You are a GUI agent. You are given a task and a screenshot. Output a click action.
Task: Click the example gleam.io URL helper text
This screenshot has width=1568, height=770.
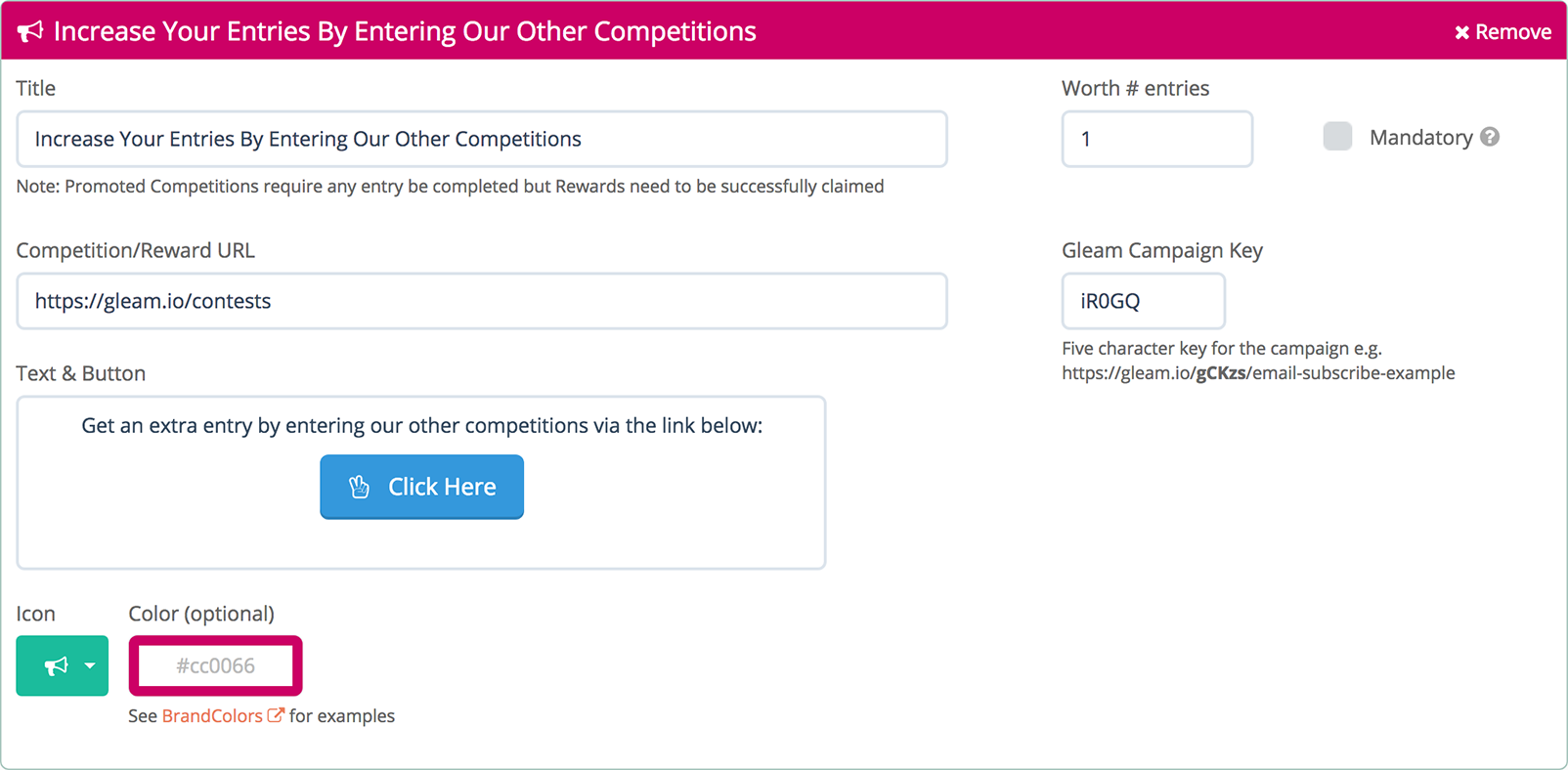(x=1258, y=372)
